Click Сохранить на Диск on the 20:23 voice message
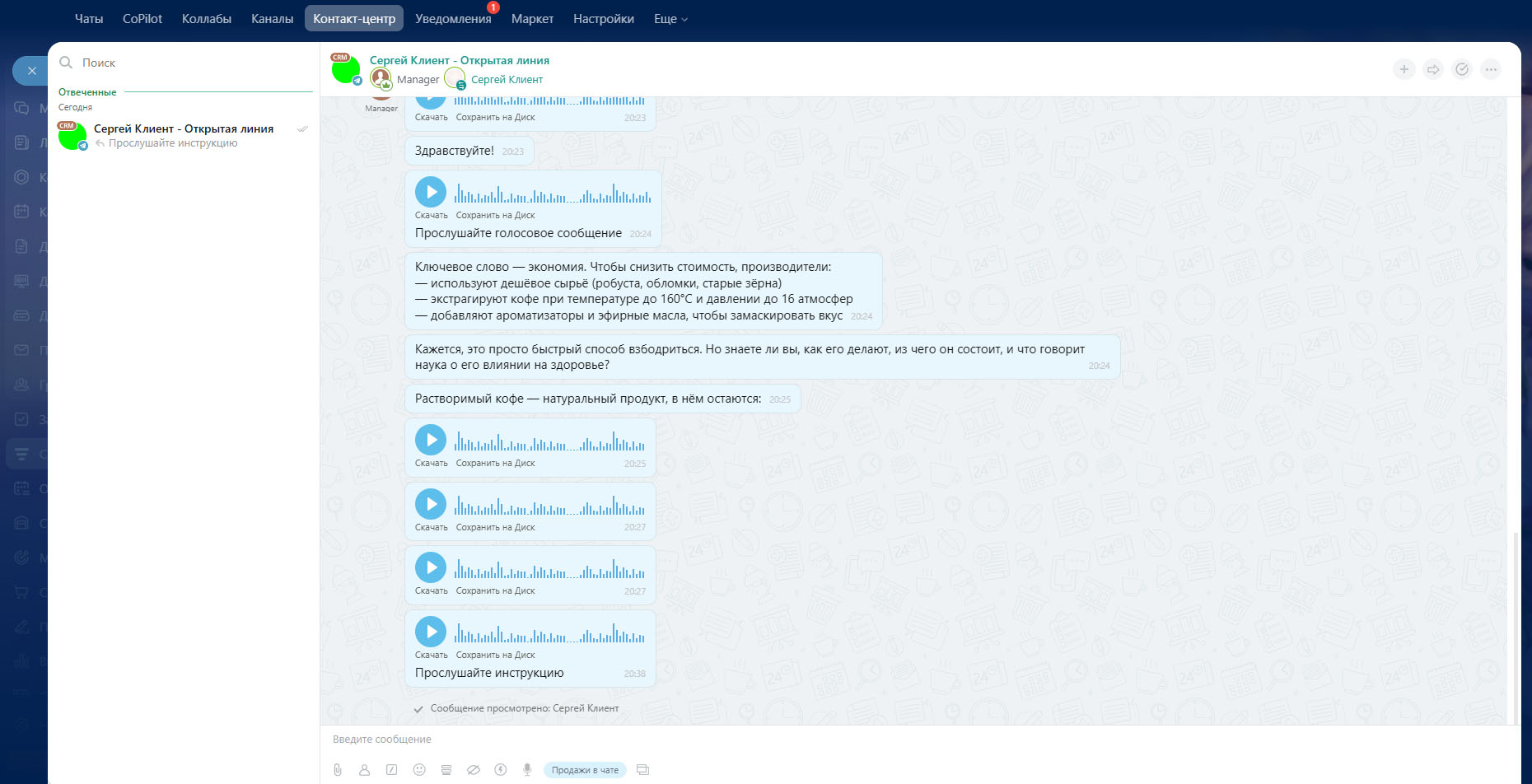1532x784 pixels. coord(496,117)
